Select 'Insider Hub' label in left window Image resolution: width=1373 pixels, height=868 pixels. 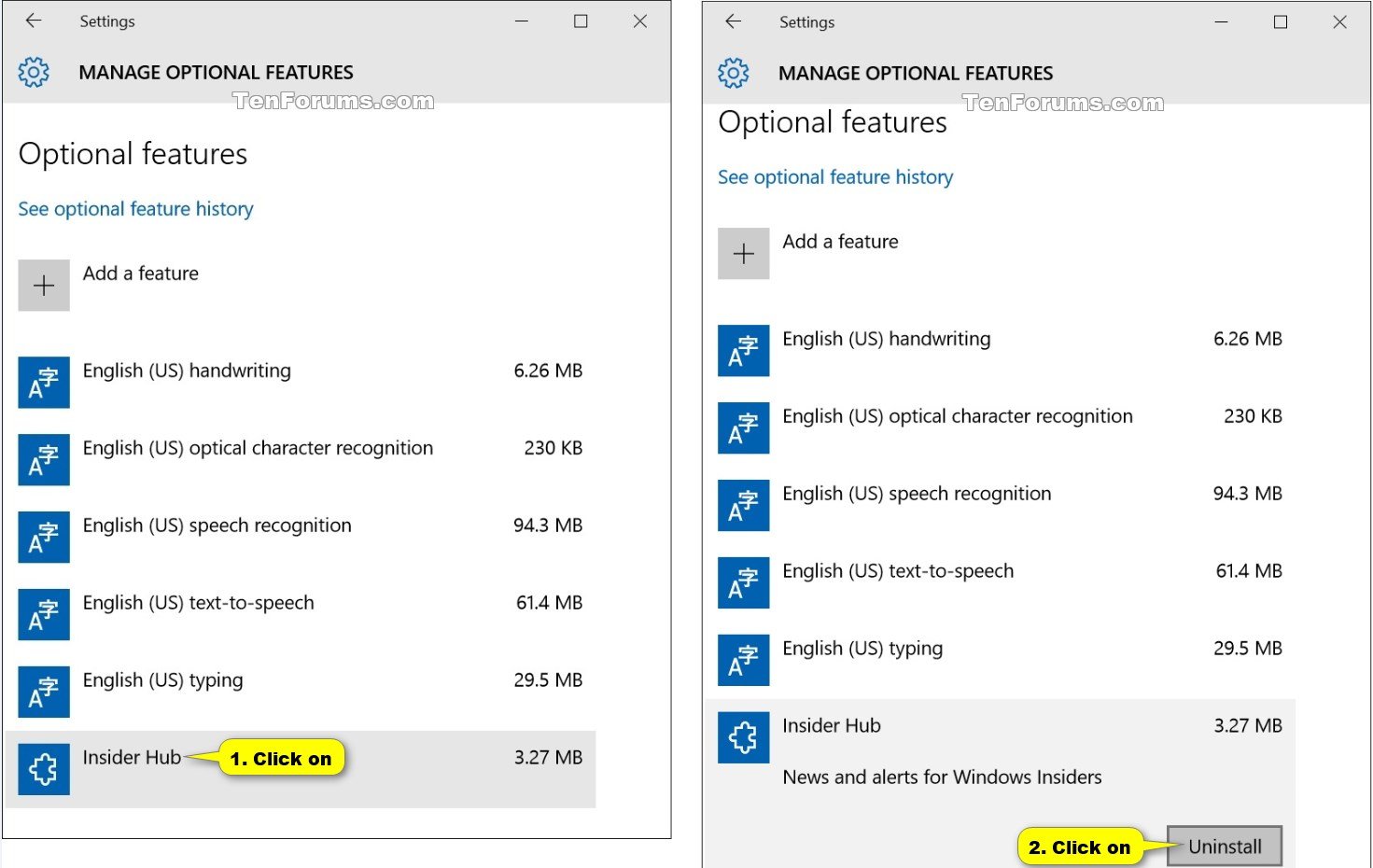tap(132, 758)
